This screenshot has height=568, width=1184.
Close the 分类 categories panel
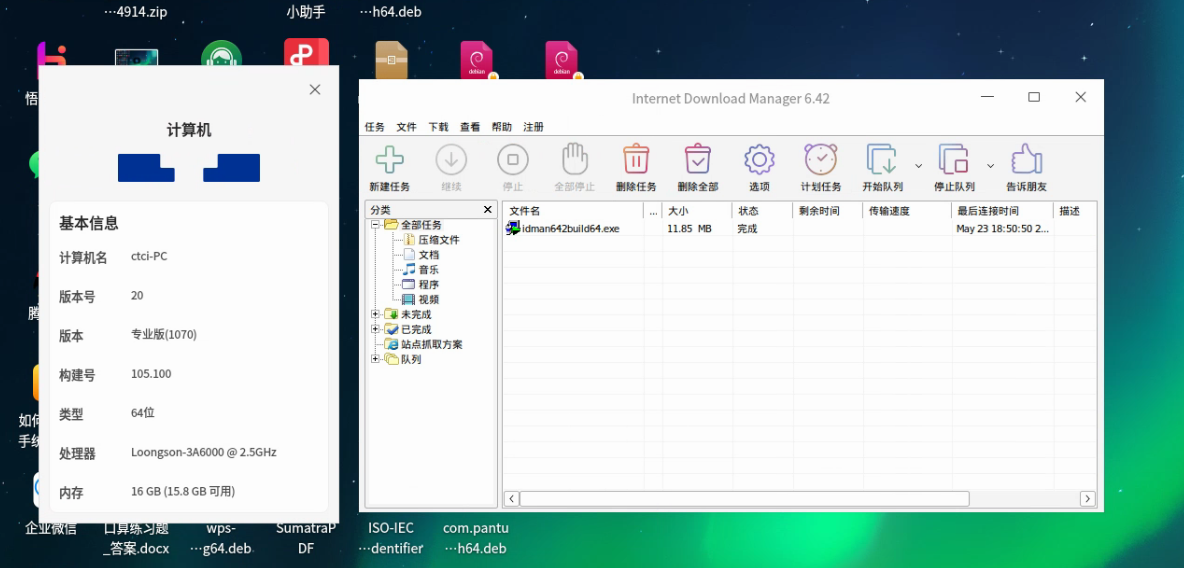488,209
